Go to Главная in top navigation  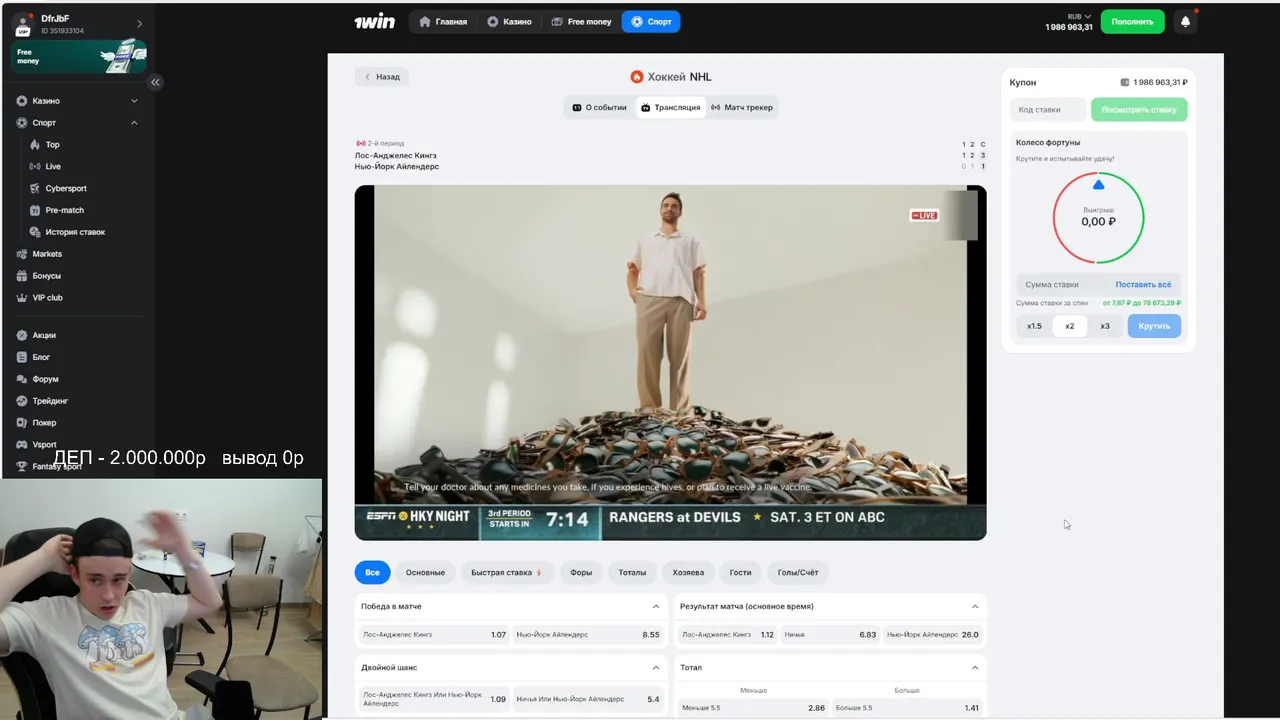tap(443, 21)
